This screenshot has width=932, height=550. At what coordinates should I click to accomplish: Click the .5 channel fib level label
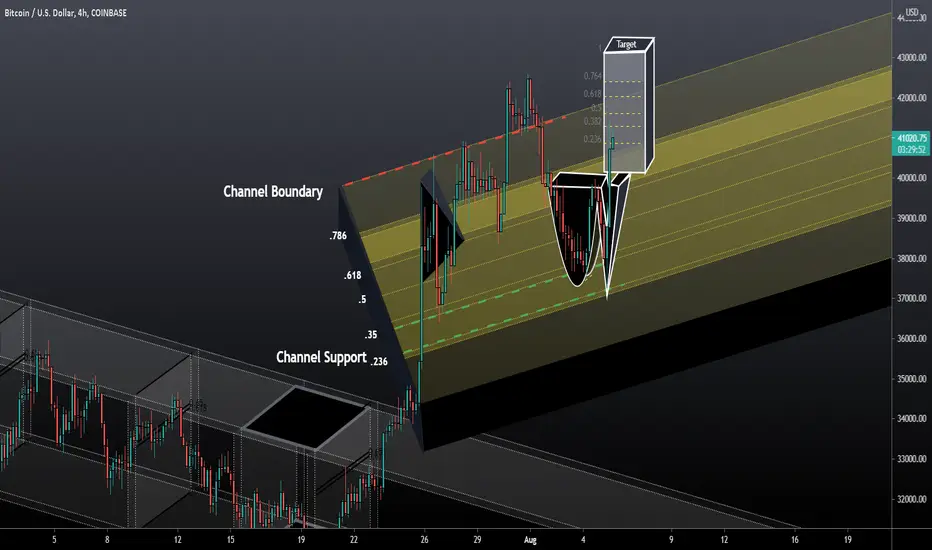tap(362, 300)
